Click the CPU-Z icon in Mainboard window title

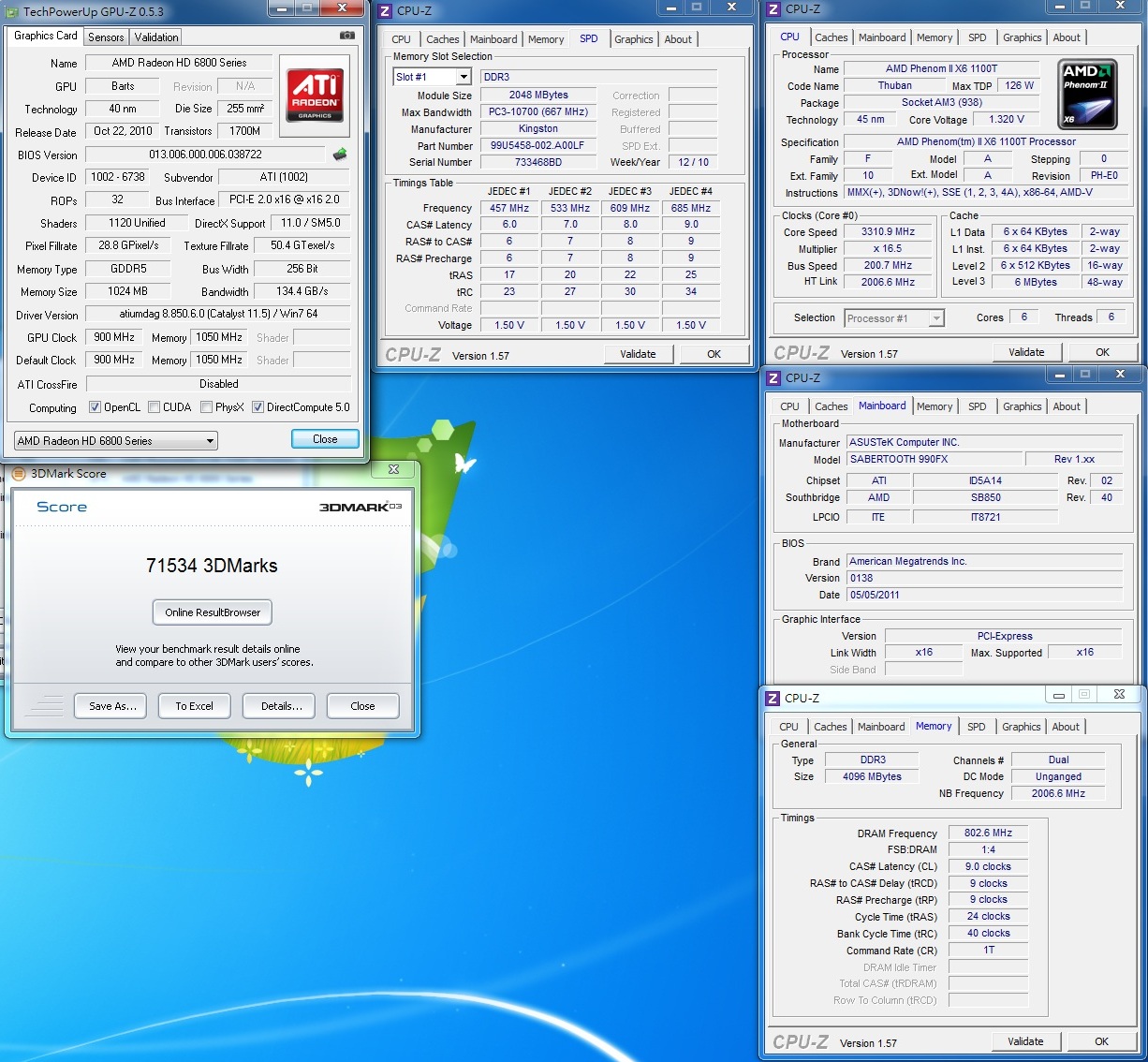point(773,378)
